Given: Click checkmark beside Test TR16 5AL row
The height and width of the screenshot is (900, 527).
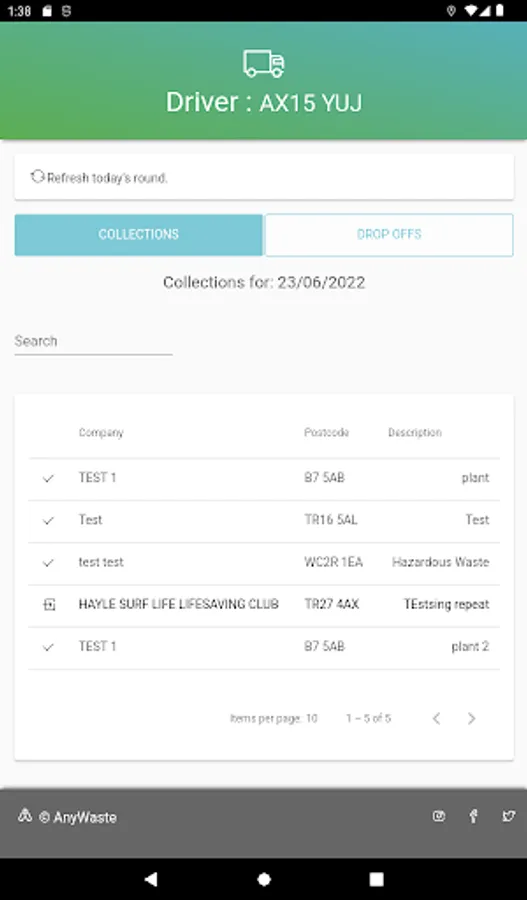Looking at the screenshot, I should tap(48, 521).
